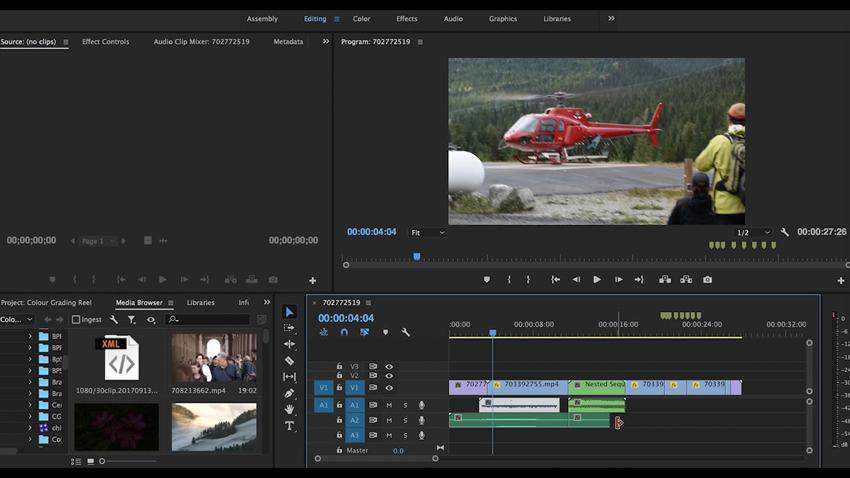Choose the Hand tool
The height and width of the screenshot is (478, 850).
coord(289,409)
